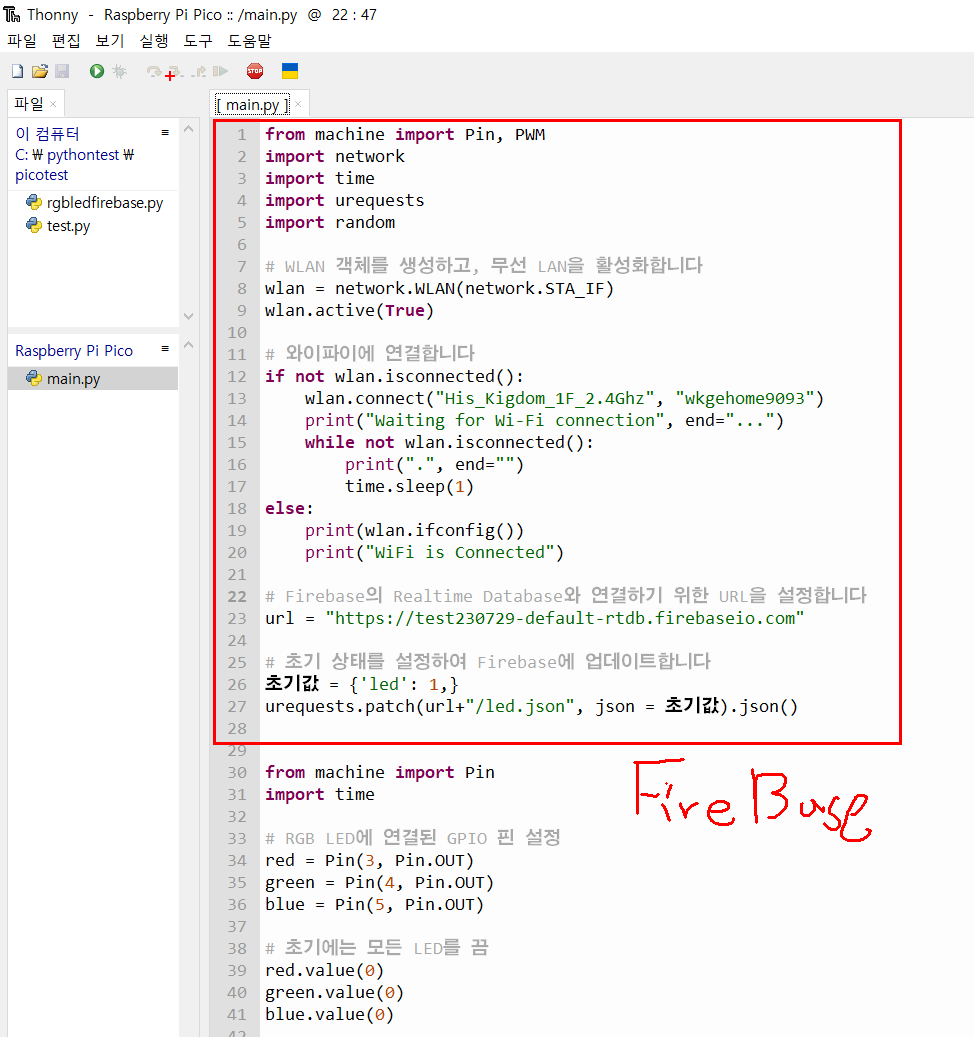Click 'green = Pin(4, Pin.OUT)' line
Viewport: 974px width, 1037px height.
(x=380, y=882)
